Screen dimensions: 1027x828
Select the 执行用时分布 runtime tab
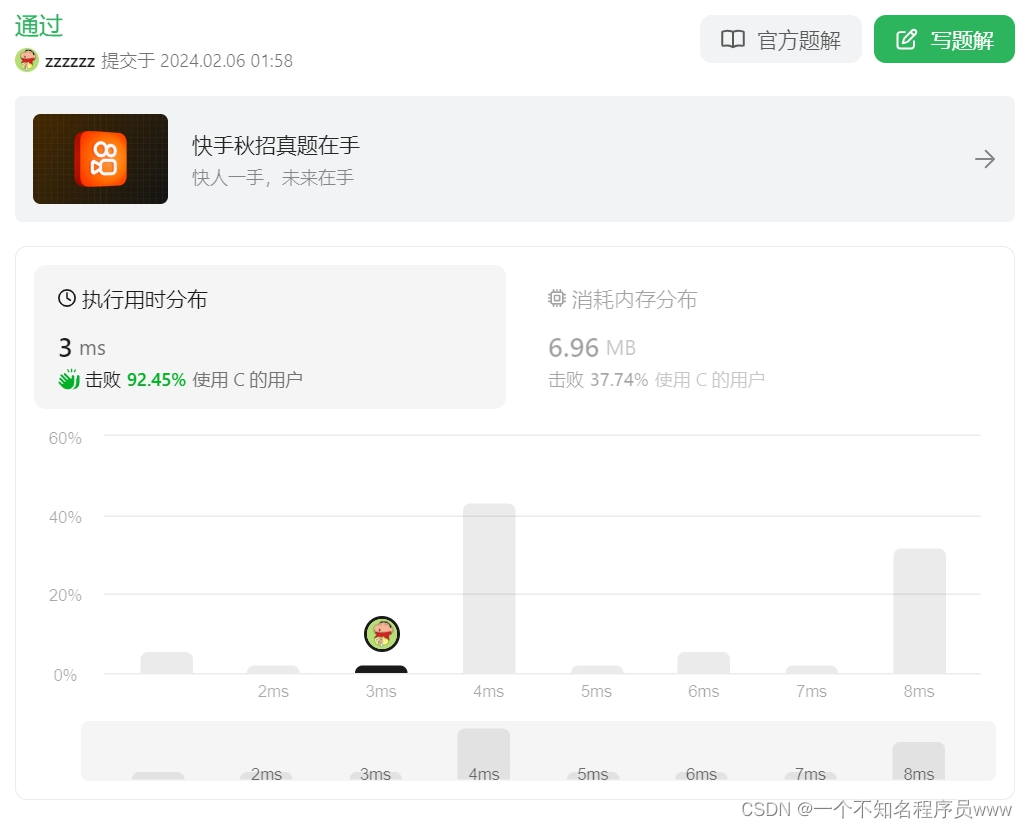270,337
